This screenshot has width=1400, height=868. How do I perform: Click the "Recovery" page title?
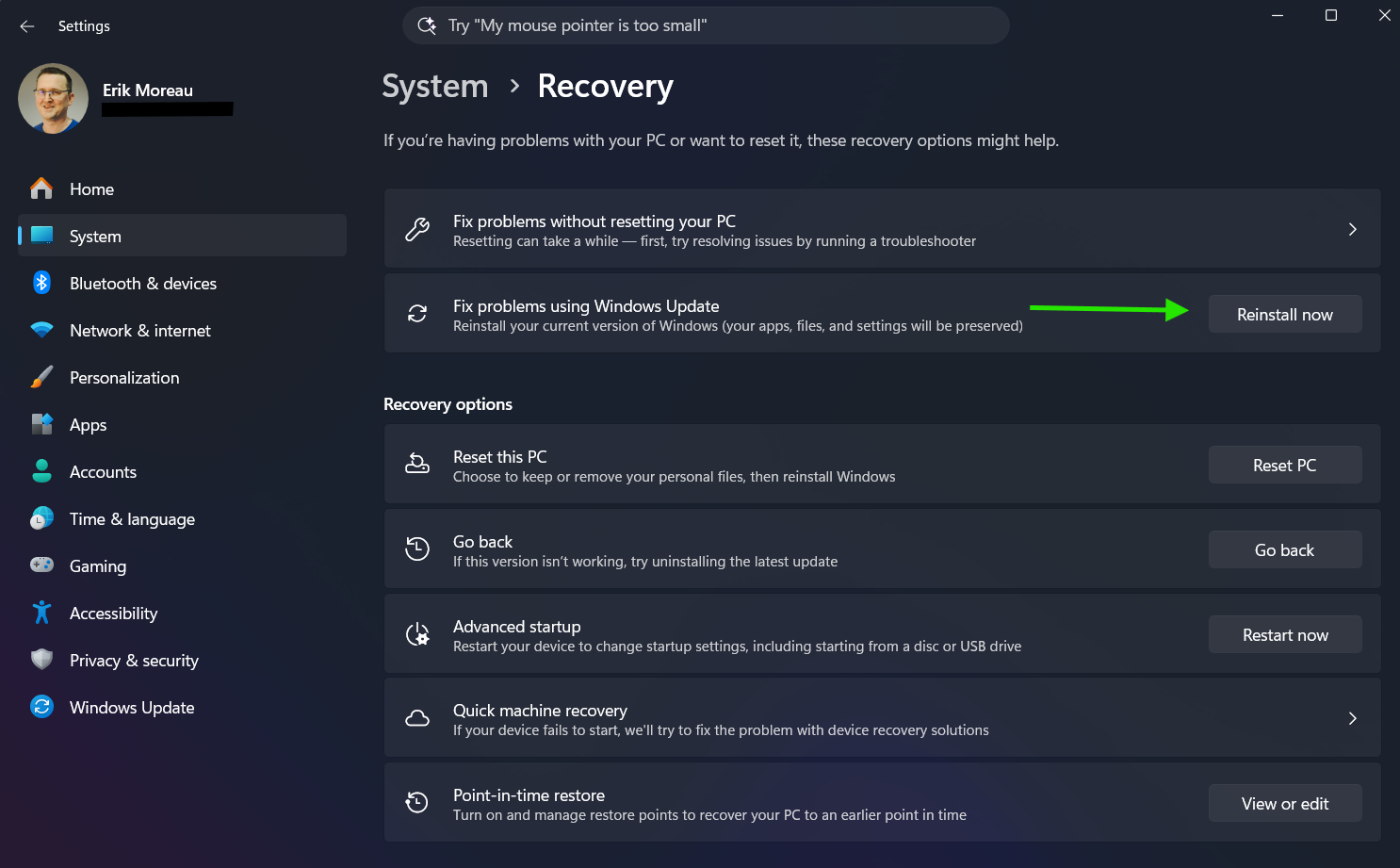click(606, 87)
